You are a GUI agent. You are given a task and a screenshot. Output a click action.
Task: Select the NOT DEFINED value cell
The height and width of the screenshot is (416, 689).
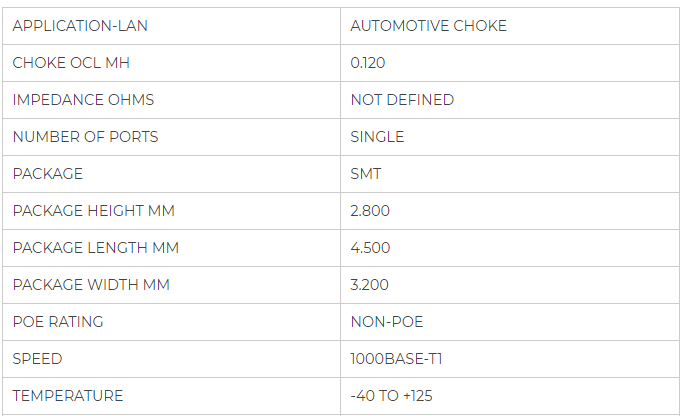pyautogui.click(x=402, y=100)
